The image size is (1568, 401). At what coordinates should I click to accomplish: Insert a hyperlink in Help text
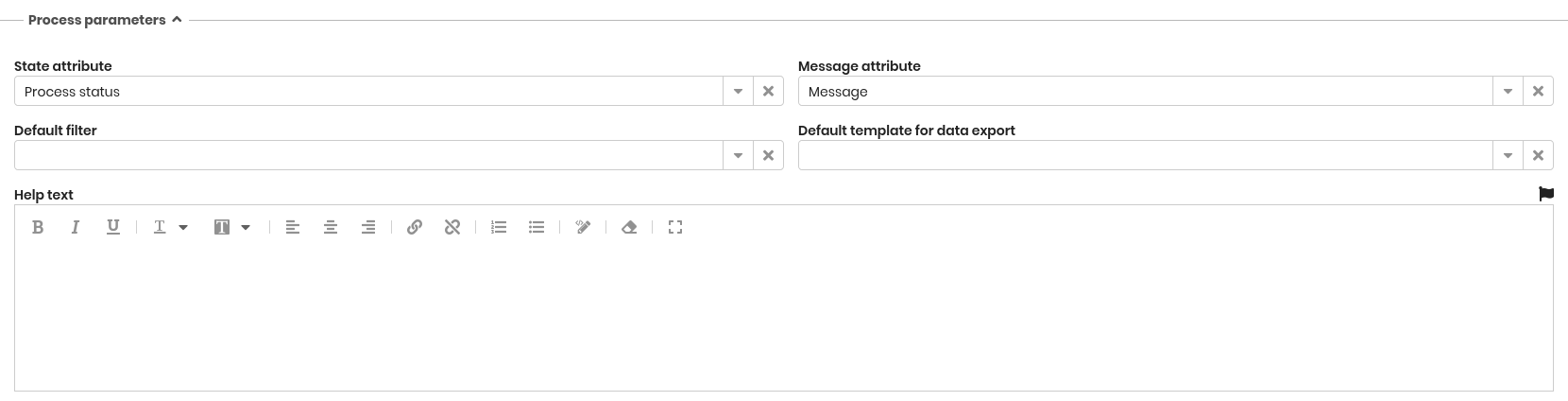(x=415, y=227)
